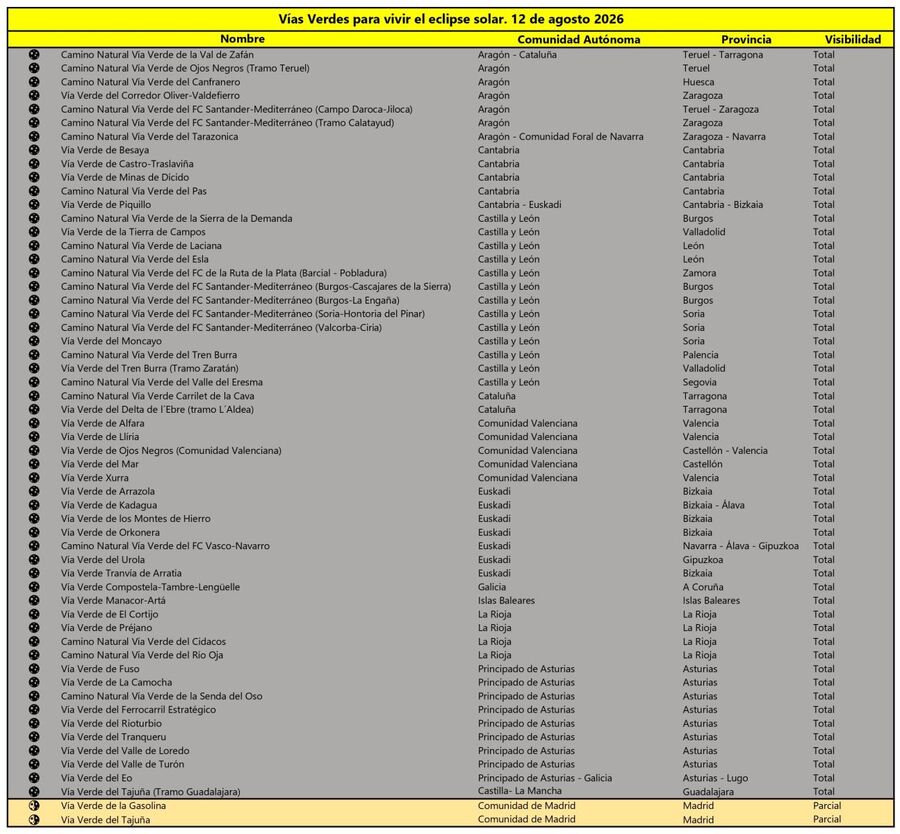The image size is (900, 834).
Task: Click eclipse icon next to Vía Verde de Fuso
Action: [x=34, y=669]
